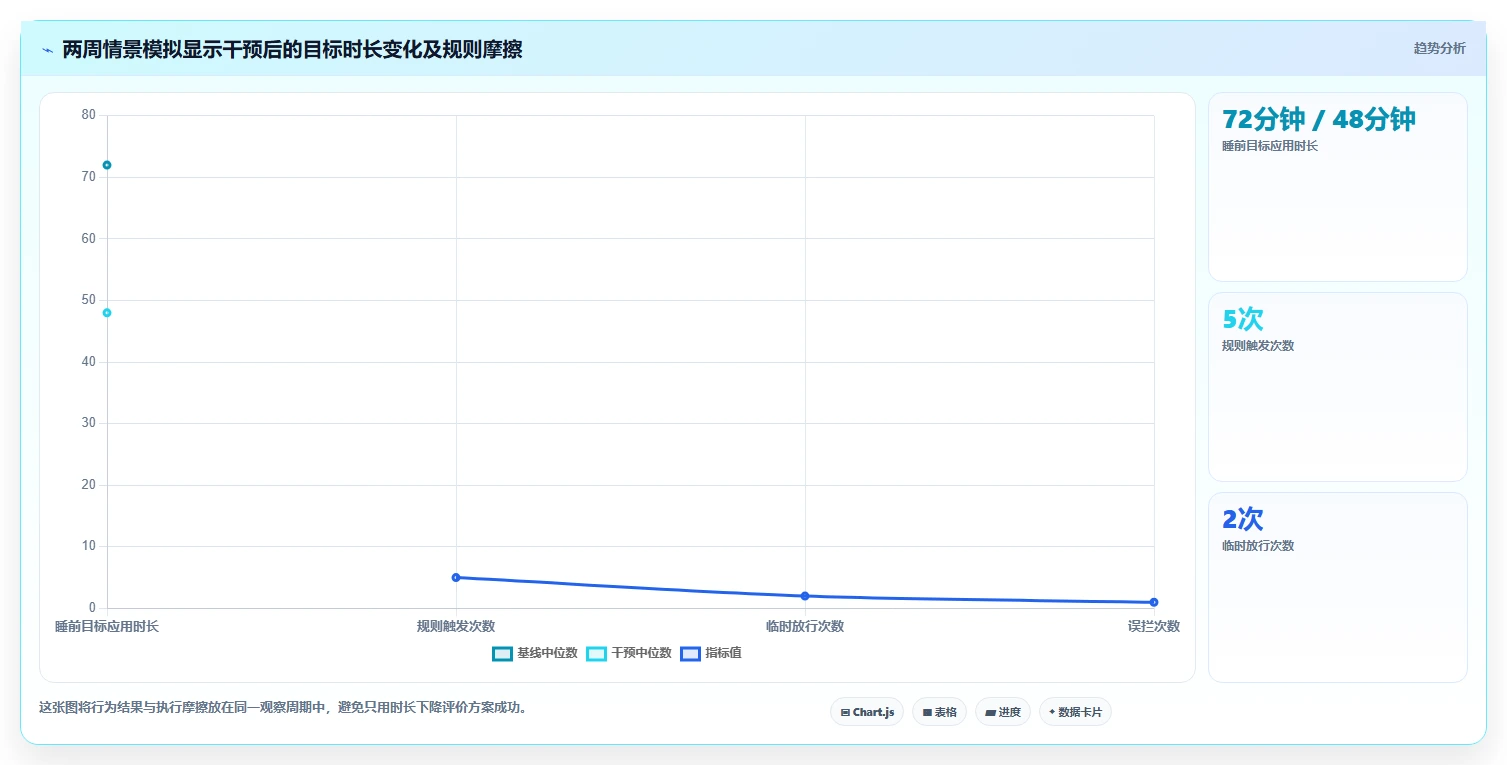Click the 干预中位数 legend color box

(x=596, y=654)
